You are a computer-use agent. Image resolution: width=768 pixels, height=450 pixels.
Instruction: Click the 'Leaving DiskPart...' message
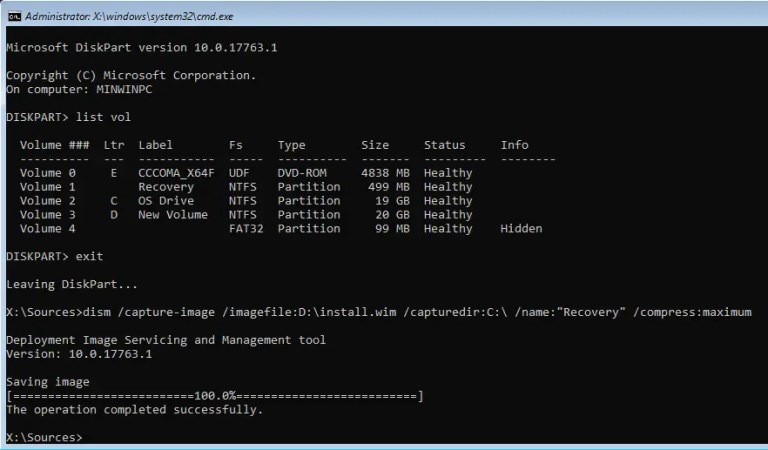(72, 284)
